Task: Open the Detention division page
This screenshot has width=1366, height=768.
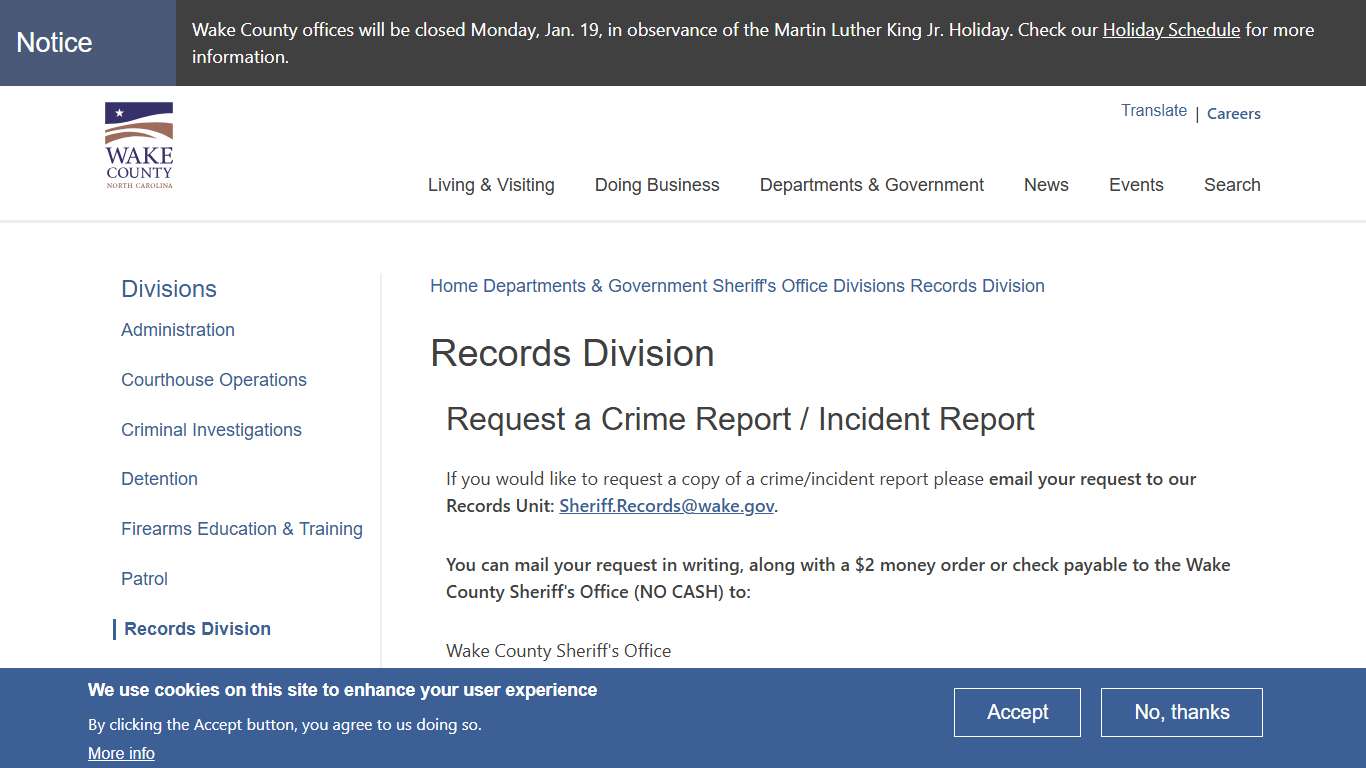Action: point(159,479)
